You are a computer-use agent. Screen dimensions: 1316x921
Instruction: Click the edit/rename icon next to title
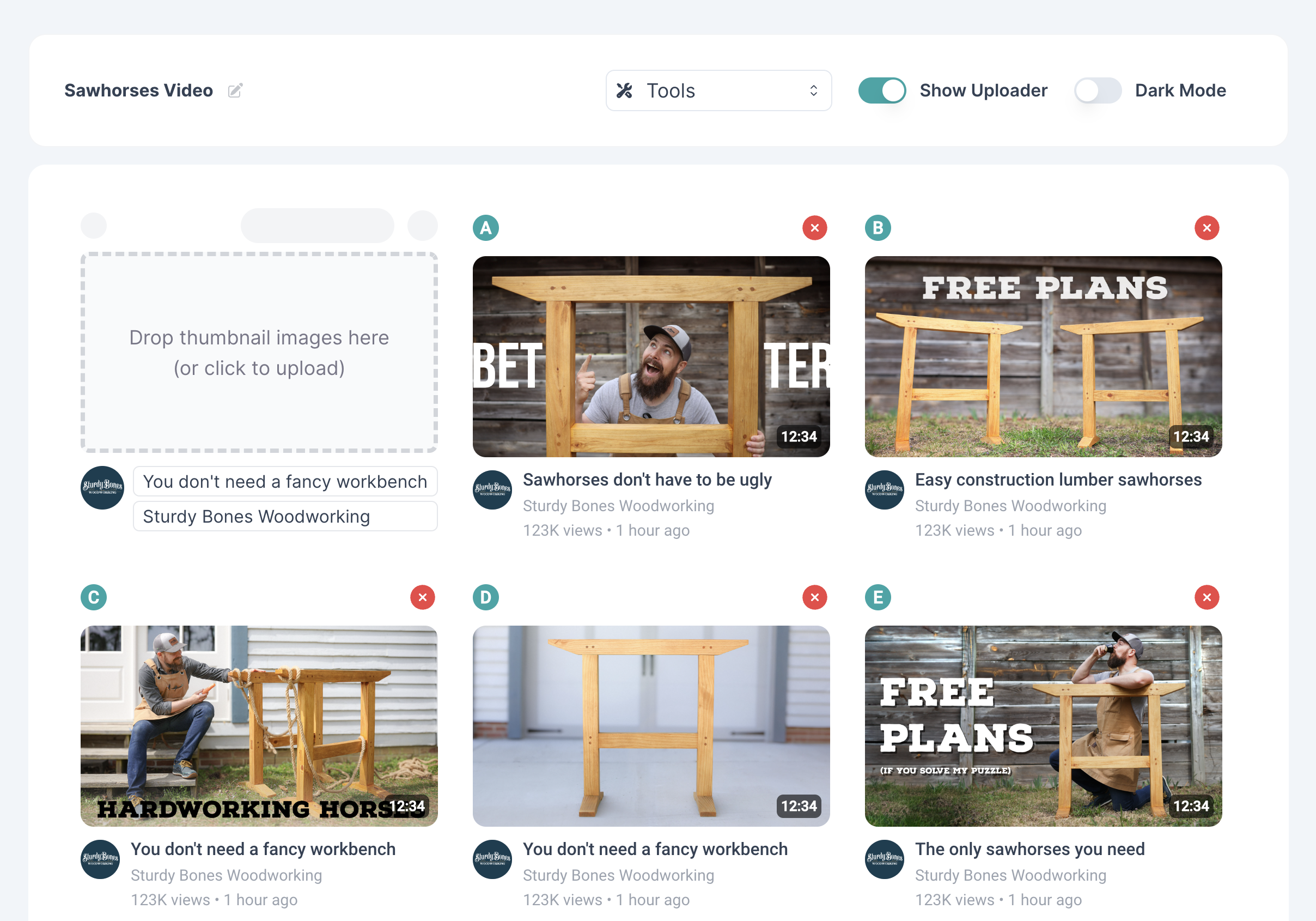click(236, 90)
